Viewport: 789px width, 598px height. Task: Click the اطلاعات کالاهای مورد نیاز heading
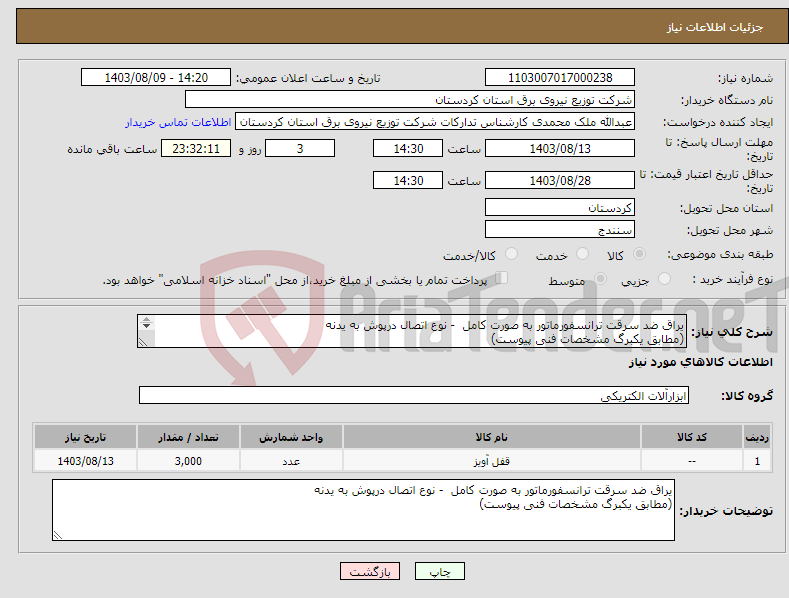point(700,362)
